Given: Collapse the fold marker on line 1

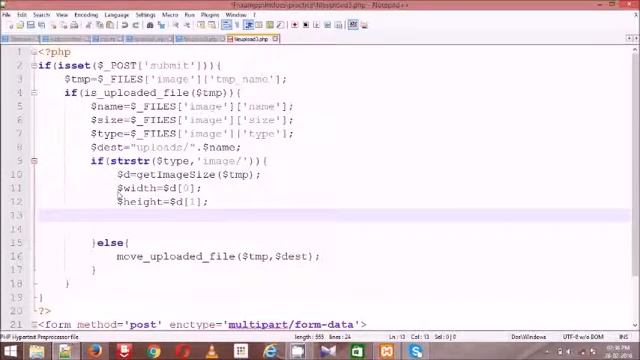Looking at the screenshot, I should [x=34, y=52].
